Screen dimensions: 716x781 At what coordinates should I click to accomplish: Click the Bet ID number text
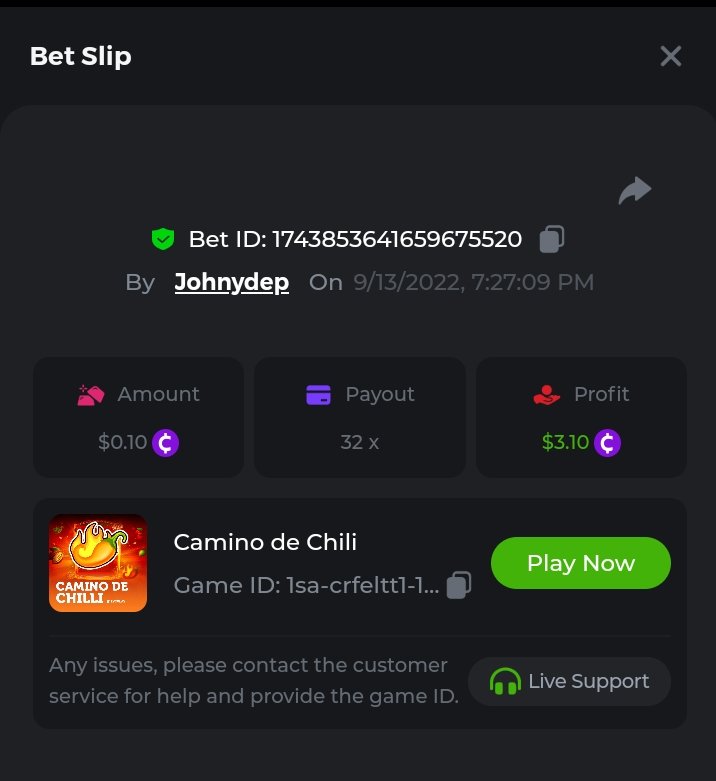point(397,240)
